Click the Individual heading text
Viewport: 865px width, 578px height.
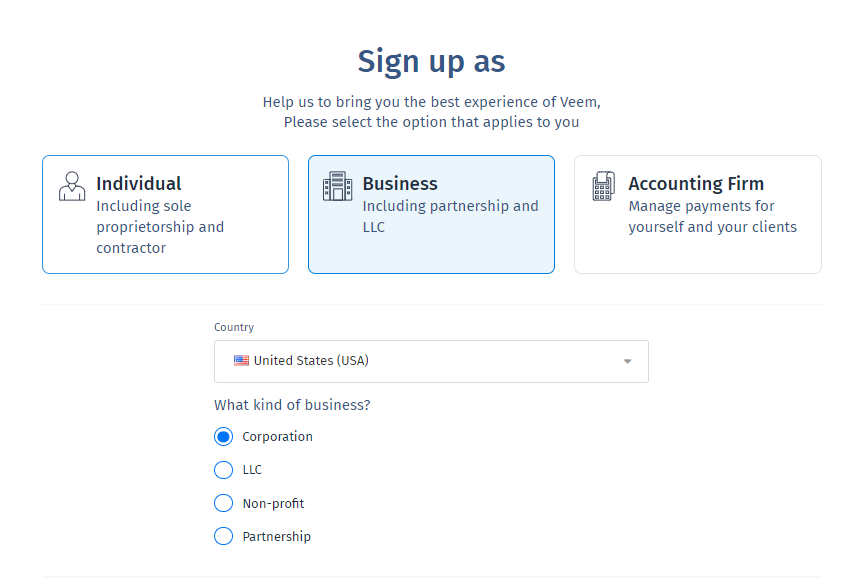[139, 184]
